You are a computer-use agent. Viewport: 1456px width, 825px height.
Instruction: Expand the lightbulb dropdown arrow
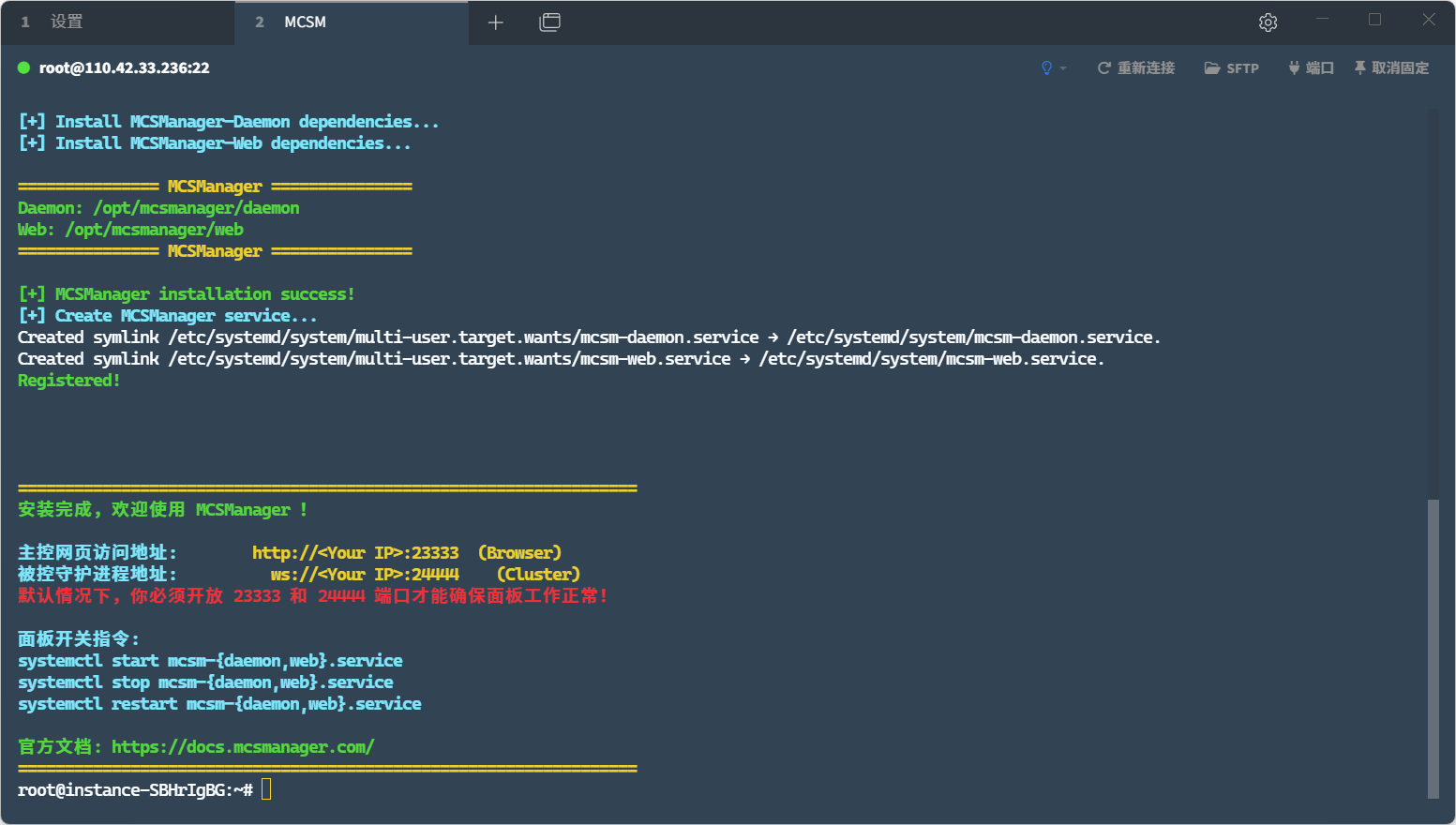pyautogui.click(x=1063, y=68)
